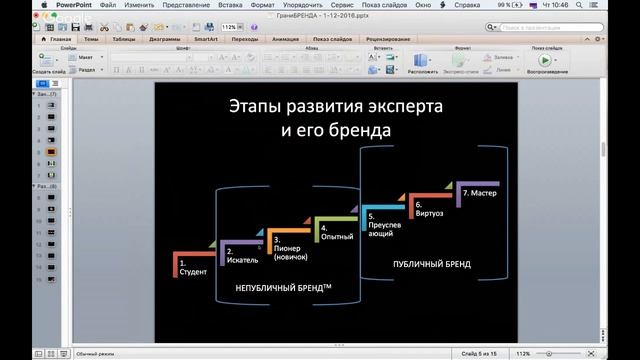Click the vertical scrollbar thumb
The height and width of the screenshot is (360, 640).
pos(603,149)
